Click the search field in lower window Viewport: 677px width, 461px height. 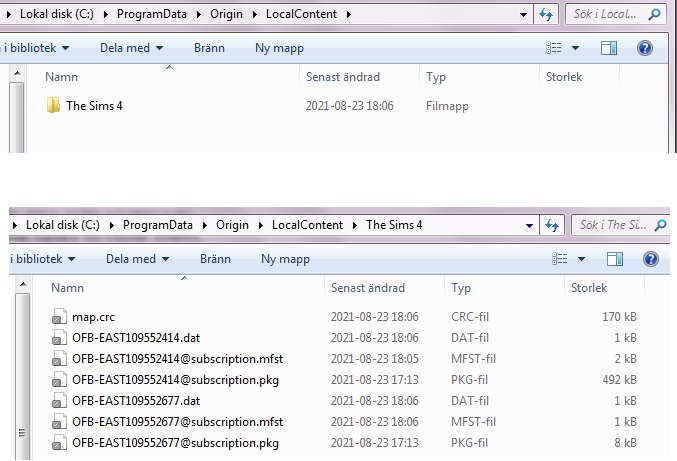pos(610,225)
